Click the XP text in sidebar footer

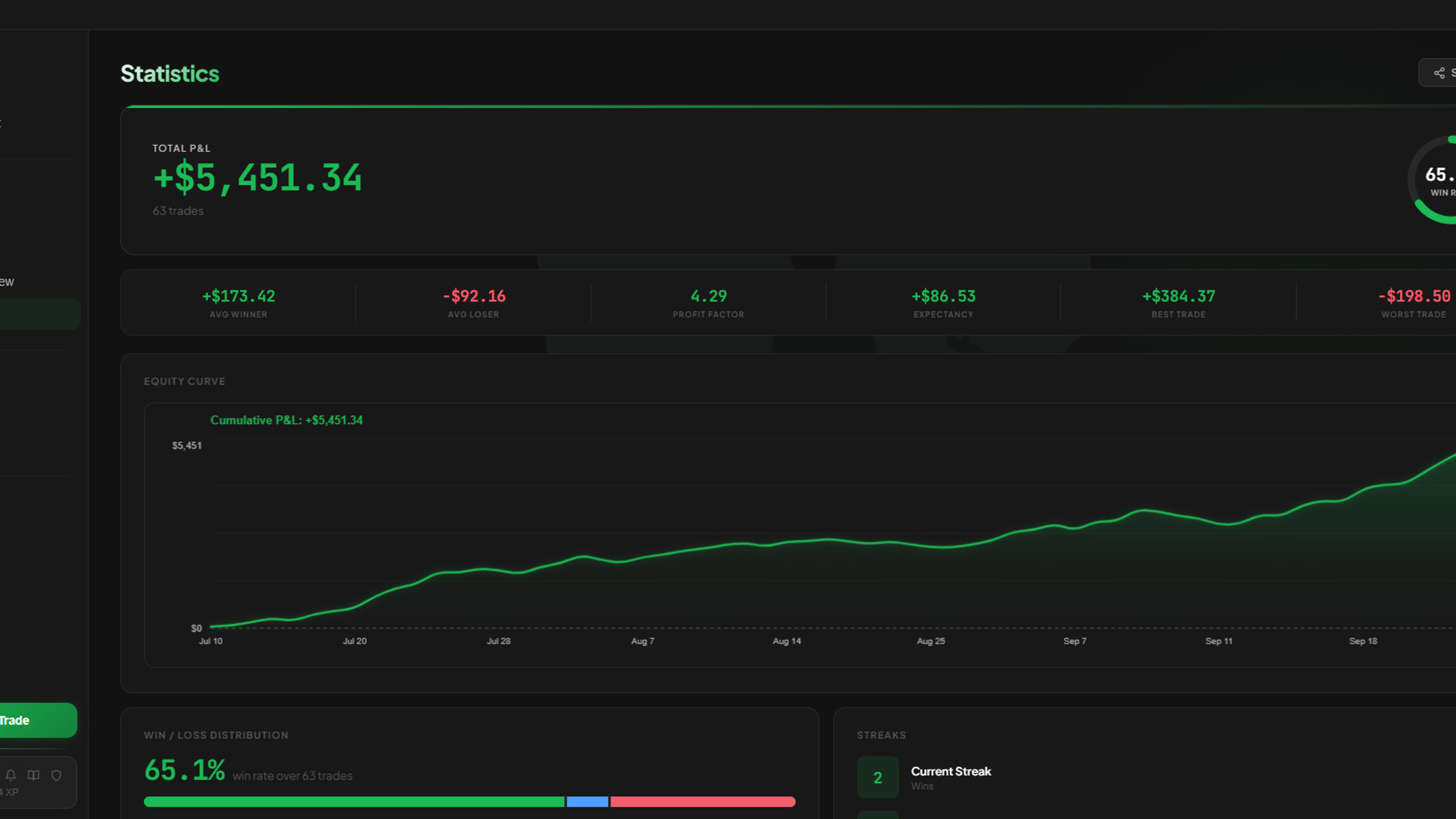(x=10, y=792)
